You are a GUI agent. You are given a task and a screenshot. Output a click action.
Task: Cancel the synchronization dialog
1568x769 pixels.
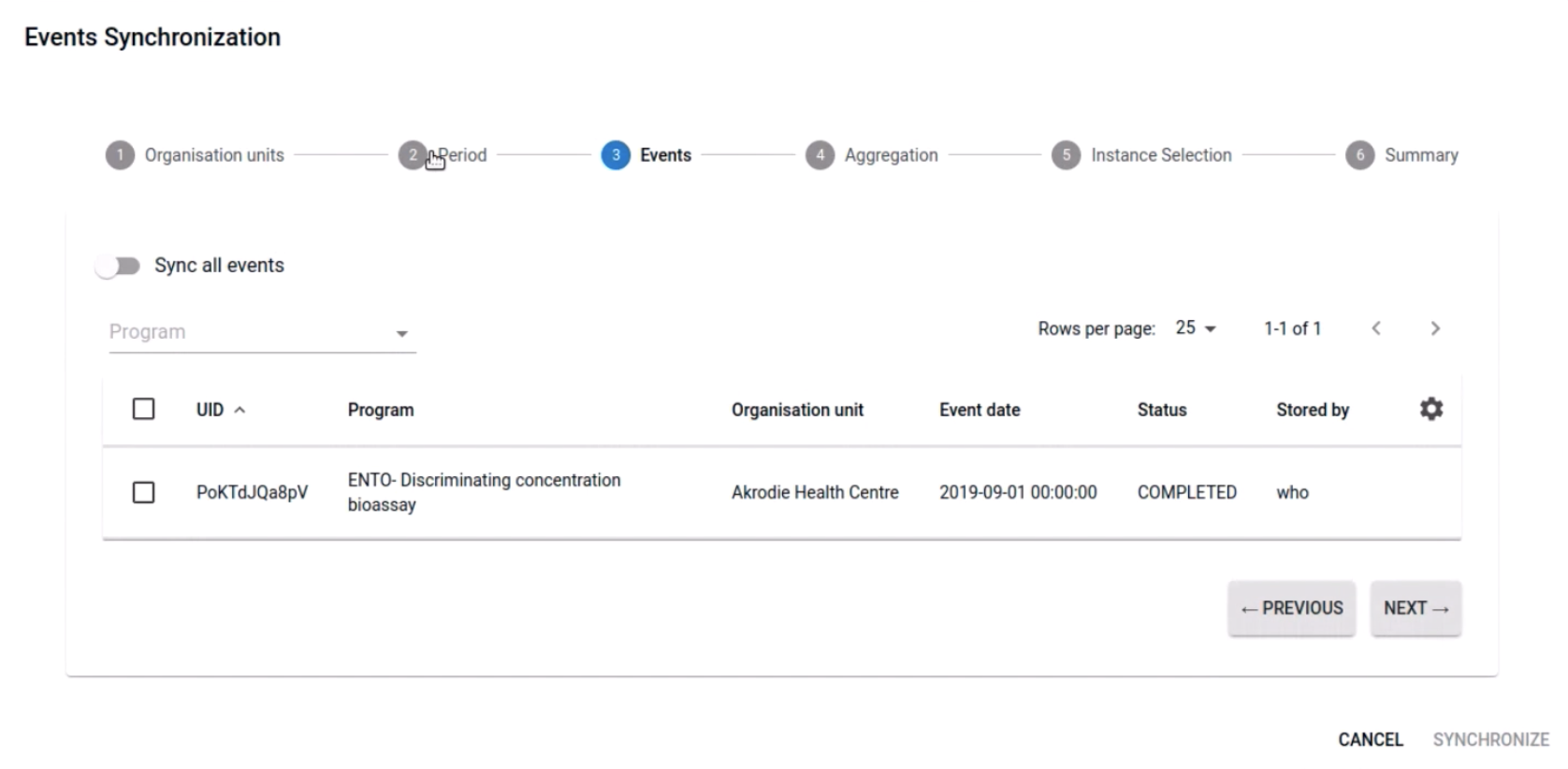pos(1371,740)
